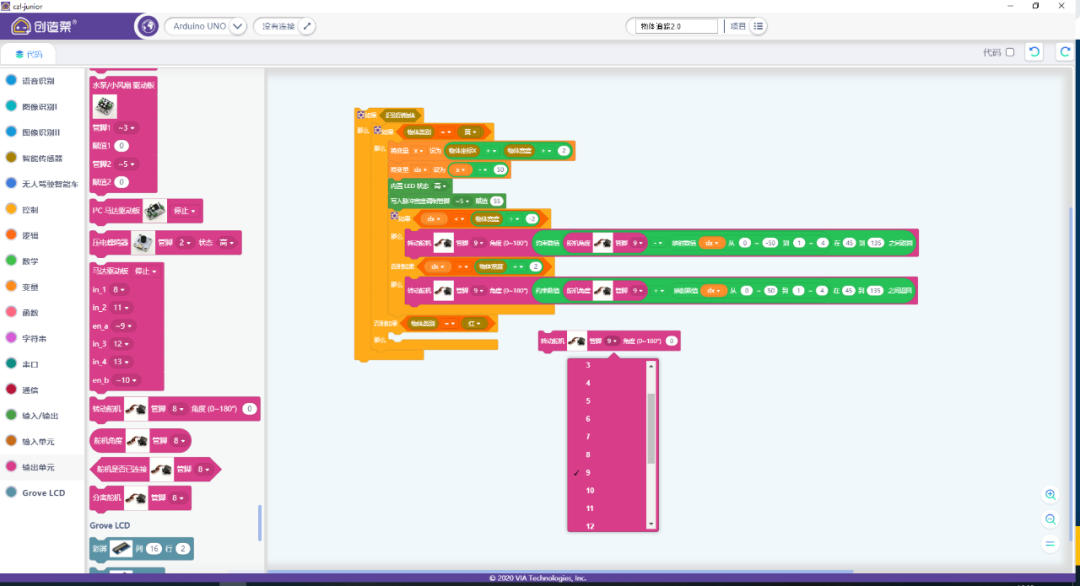Screen dimensions: 1080x586
Task: Choose pin 10 from the dropdown list
Action: click(590, 490)
